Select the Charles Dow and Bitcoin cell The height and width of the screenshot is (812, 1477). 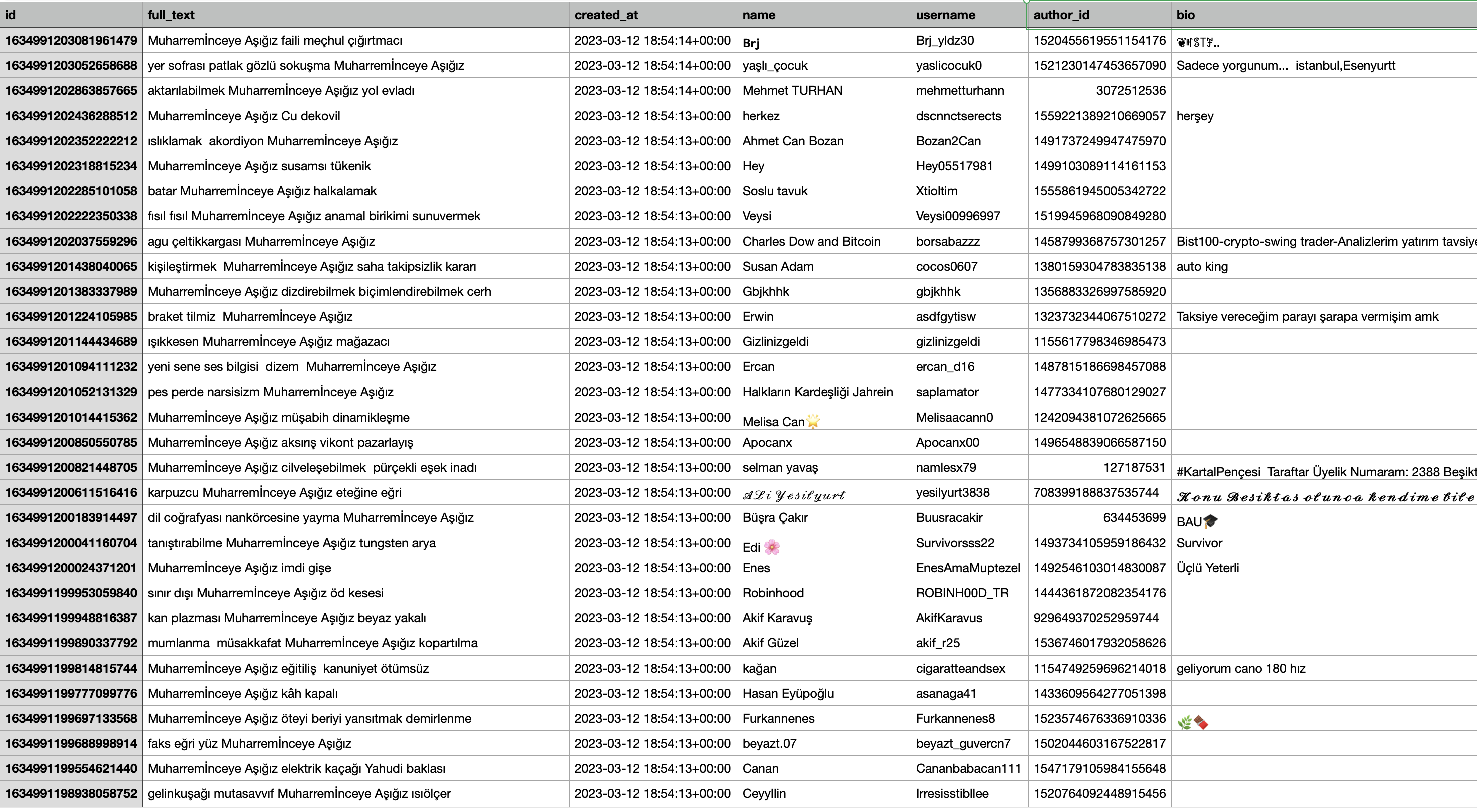pyautogui.click(x=811, y=241)
